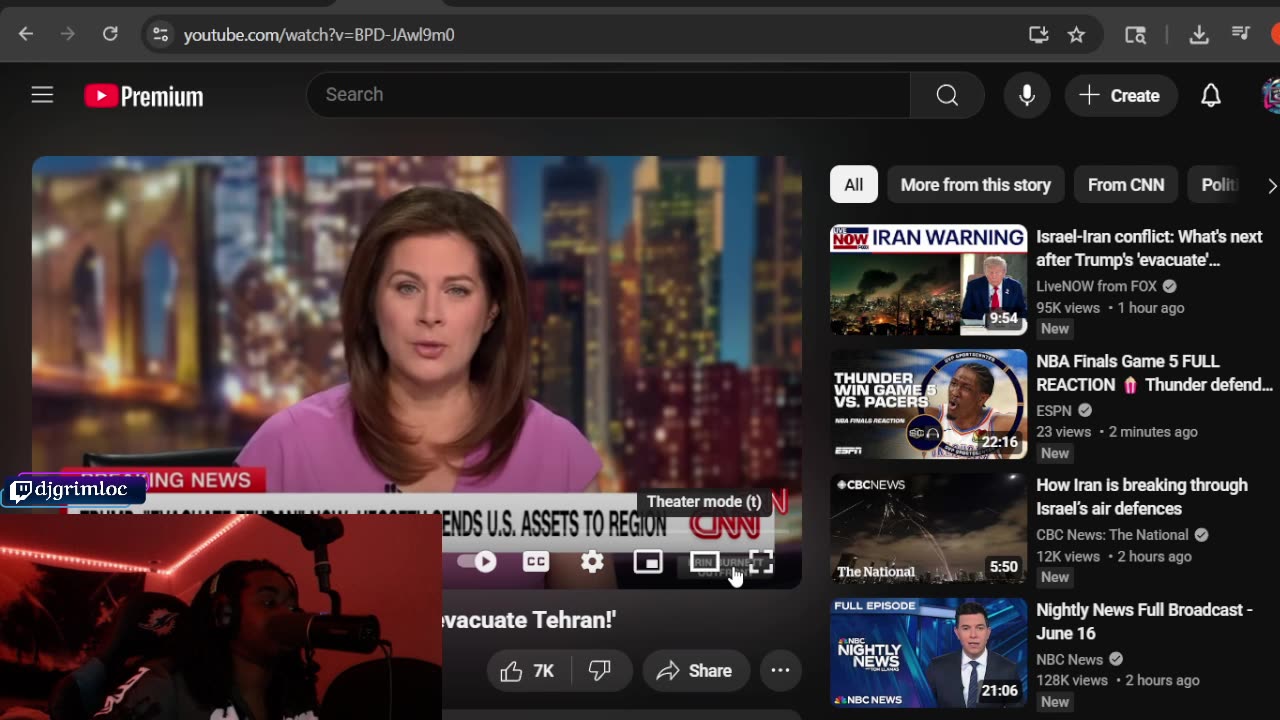Click the New badge under ESPN
Viewport: 1280px width, 720px height.
tap(1055, 453)
